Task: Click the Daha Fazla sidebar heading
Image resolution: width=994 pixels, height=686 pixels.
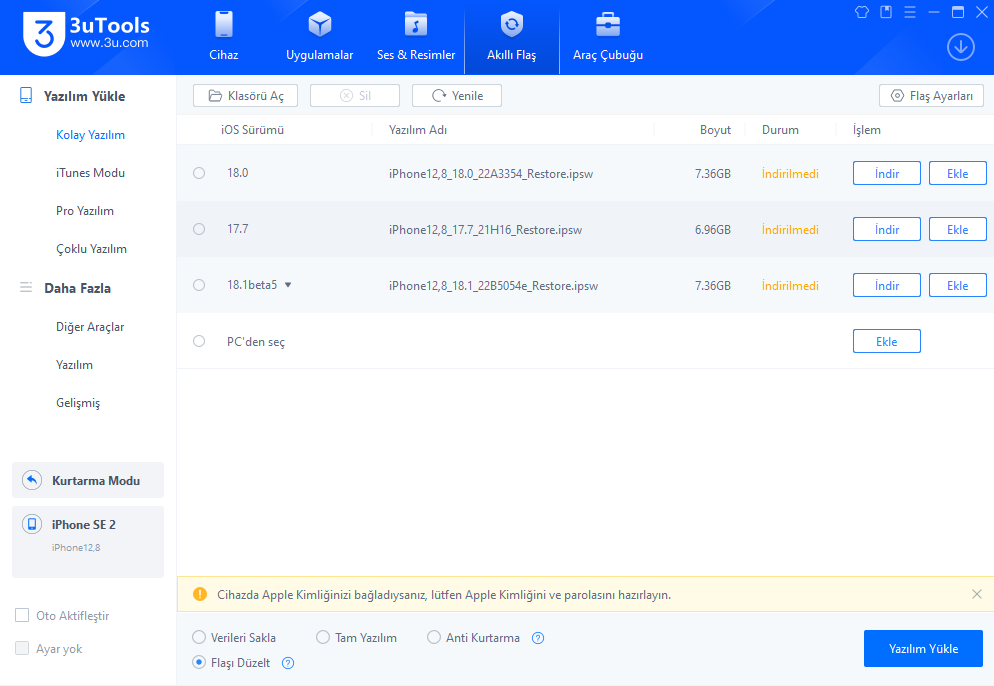Action: coord(77,288)
